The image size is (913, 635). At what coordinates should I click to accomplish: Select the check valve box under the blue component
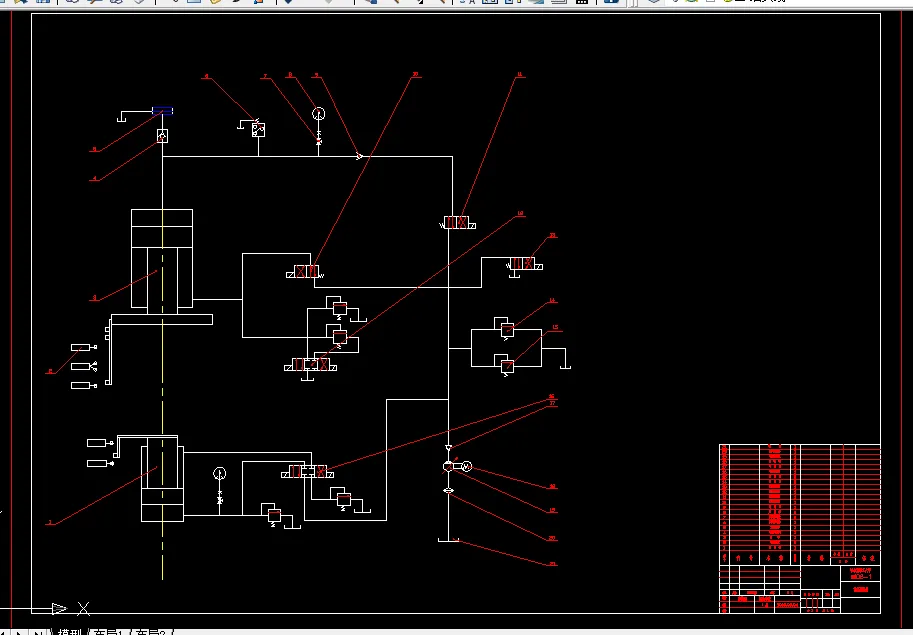tap(162, 136)
